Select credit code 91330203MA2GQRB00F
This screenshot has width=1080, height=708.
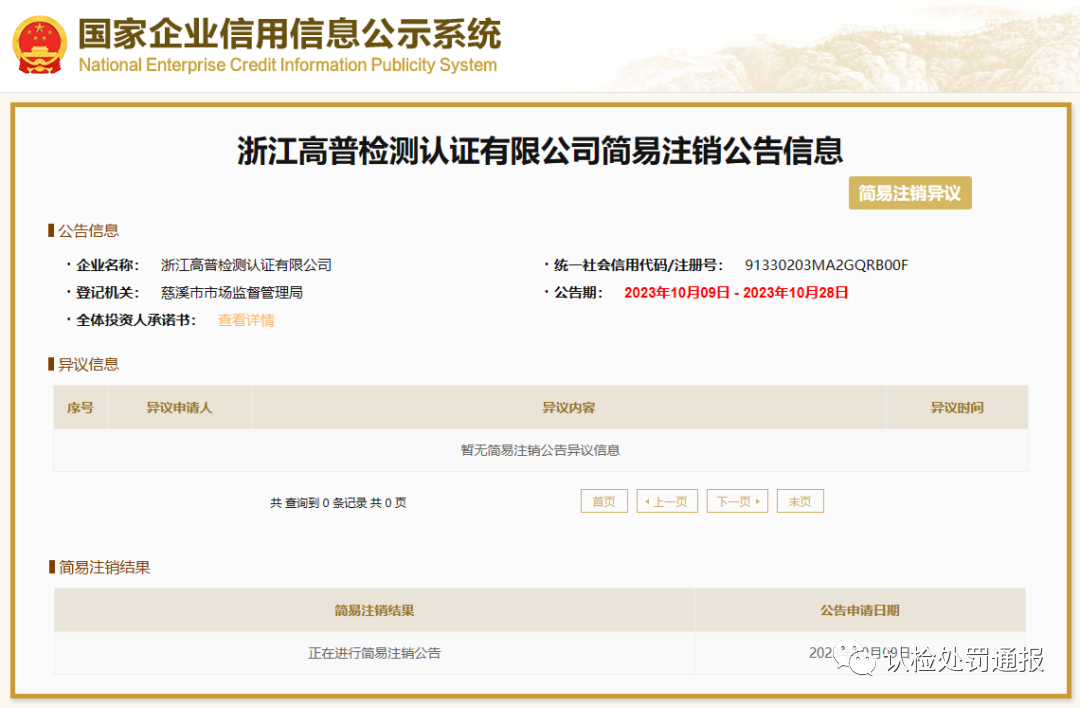827,265
